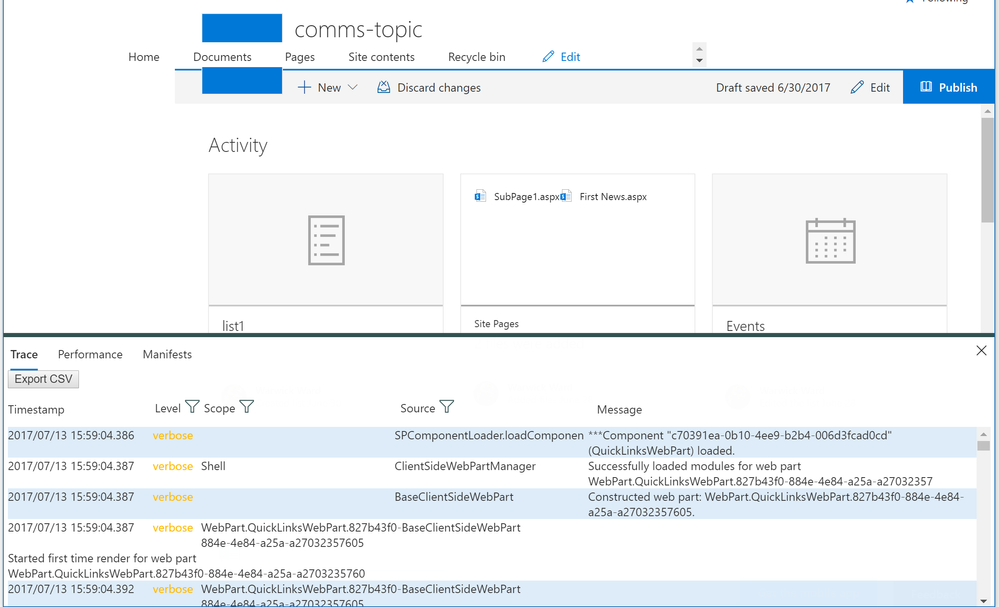Open the Events calendar card icon
999x607 pixels.
point(830,241)
